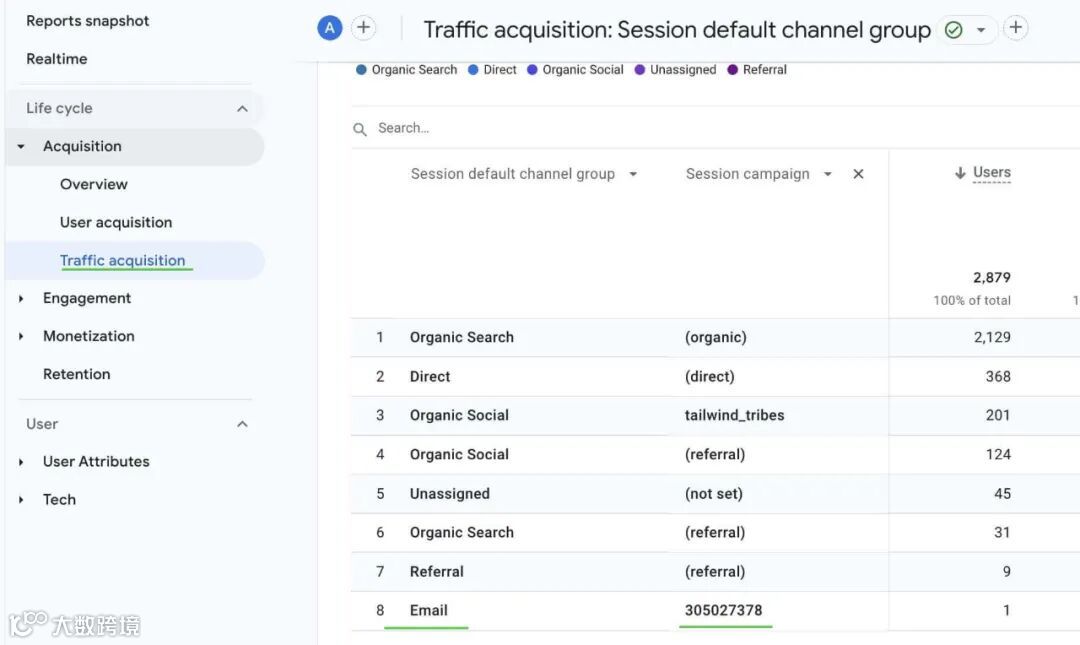Open Session default channel group dropdown

pos(633,174)
